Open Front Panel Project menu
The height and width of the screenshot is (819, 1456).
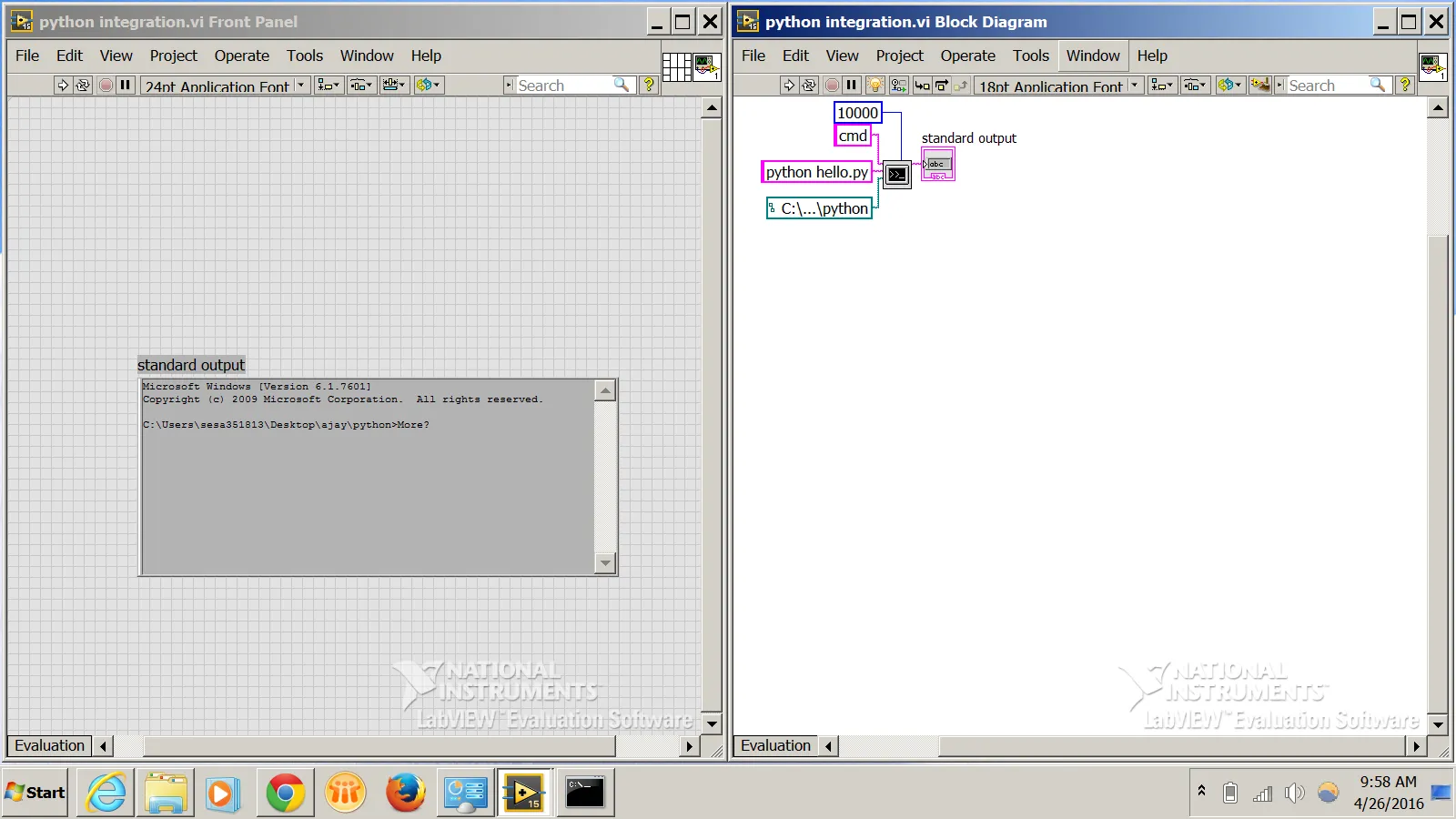click(x=173, y=56)
